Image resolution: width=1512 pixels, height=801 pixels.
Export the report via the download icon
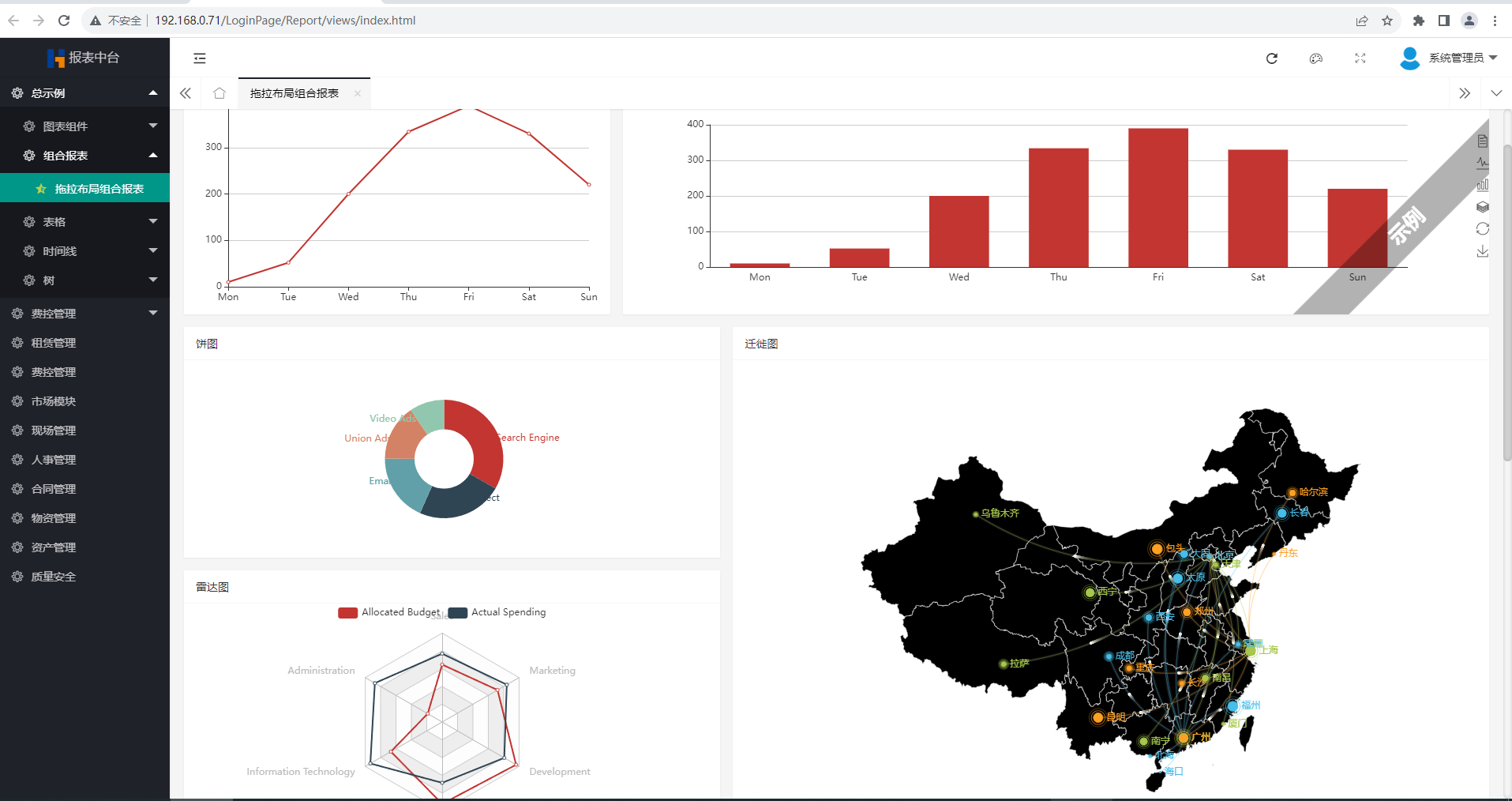click(1483, 251)
